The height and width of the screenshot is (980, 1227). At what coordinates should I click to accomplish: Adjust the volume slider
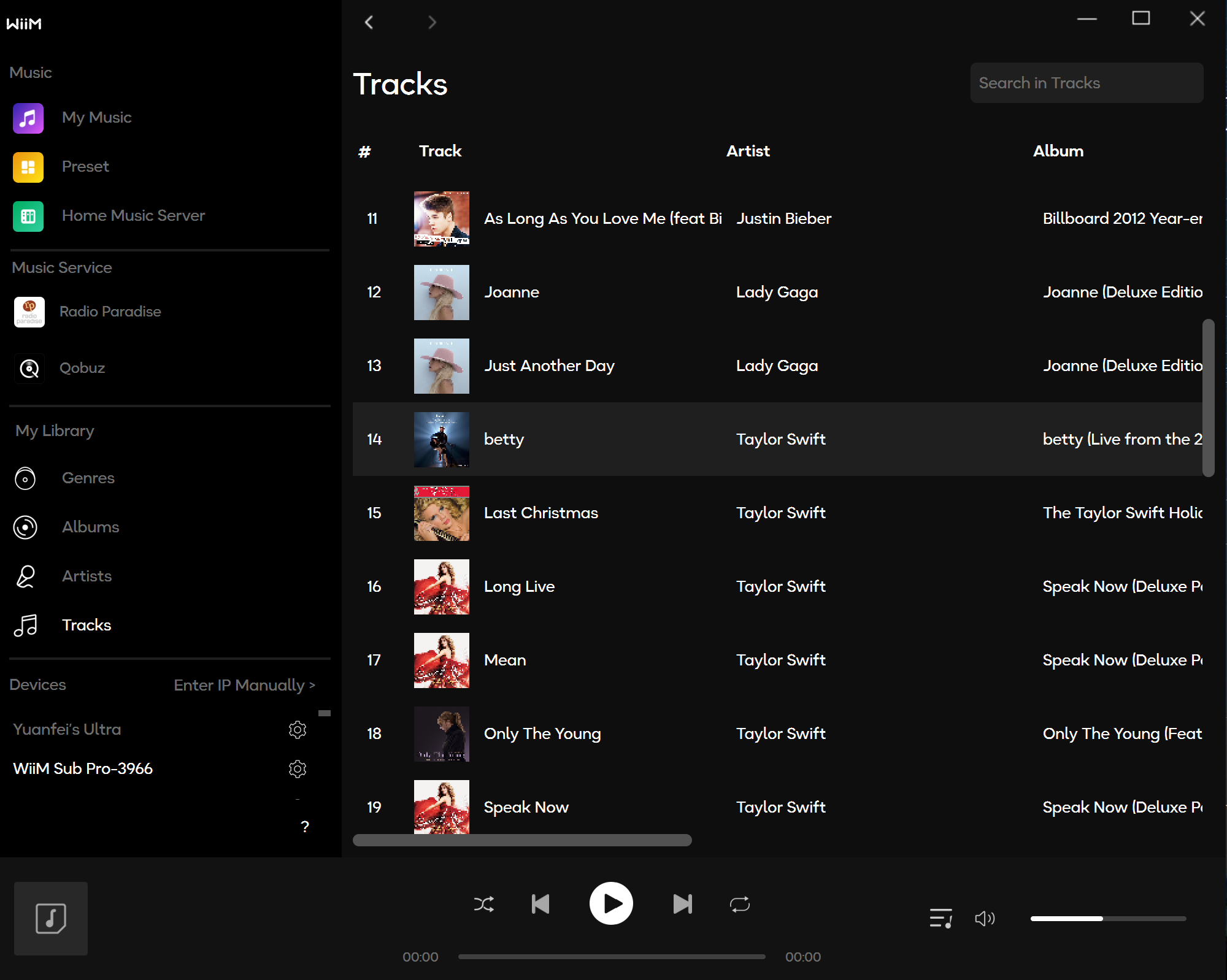pos(1108,919)
